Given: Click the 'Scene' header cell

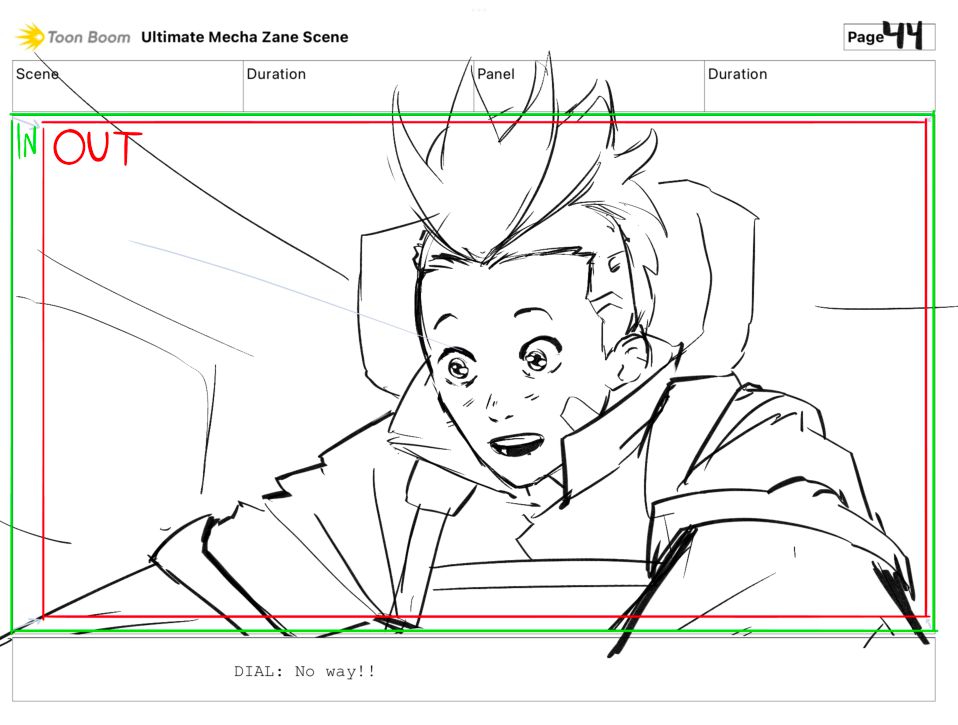Looking at the screenshot, I should click(x=128, y=86).
